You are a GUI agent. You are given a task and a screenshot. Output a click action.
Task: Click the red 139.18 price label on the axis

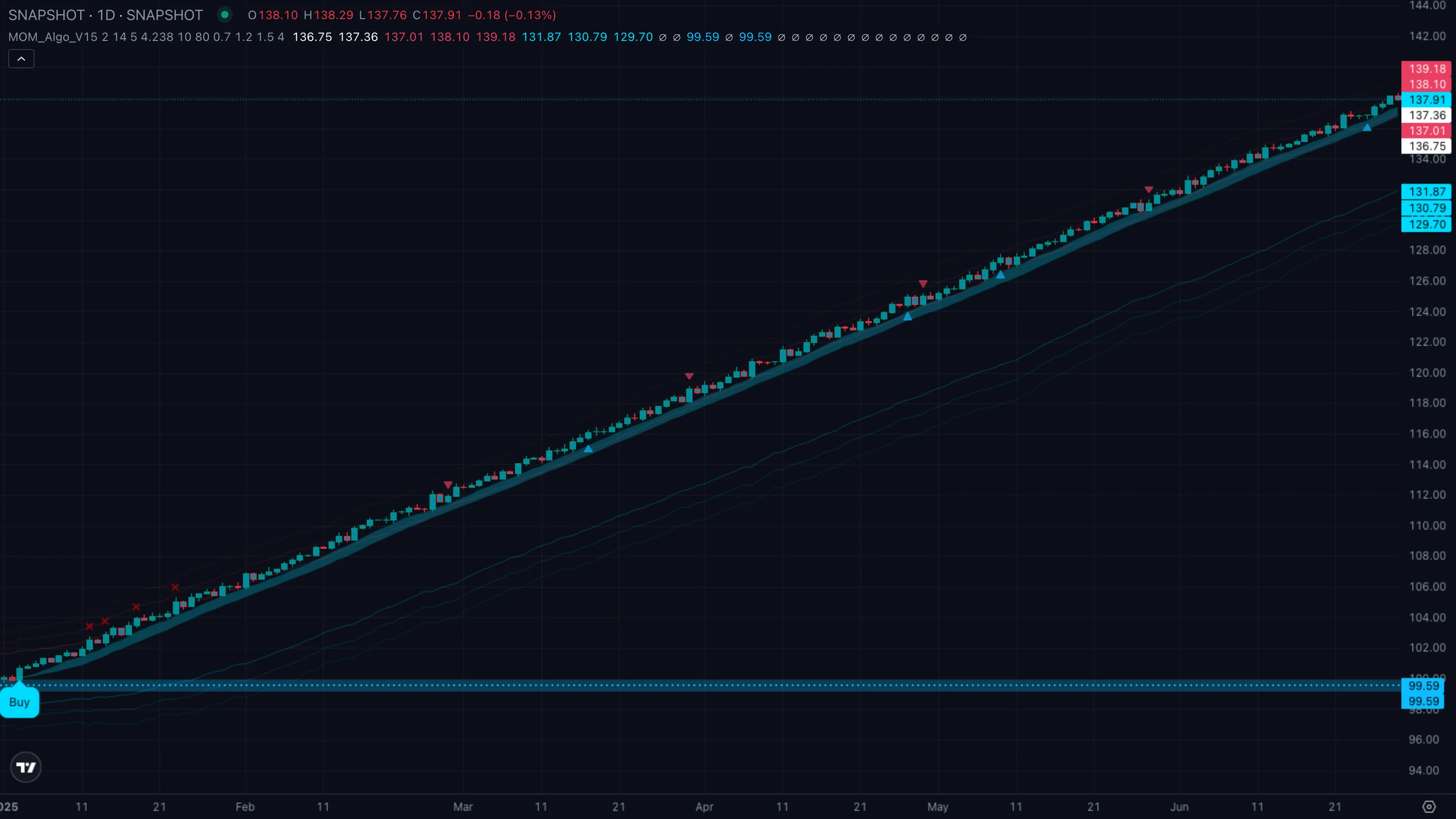[1426, 69]
